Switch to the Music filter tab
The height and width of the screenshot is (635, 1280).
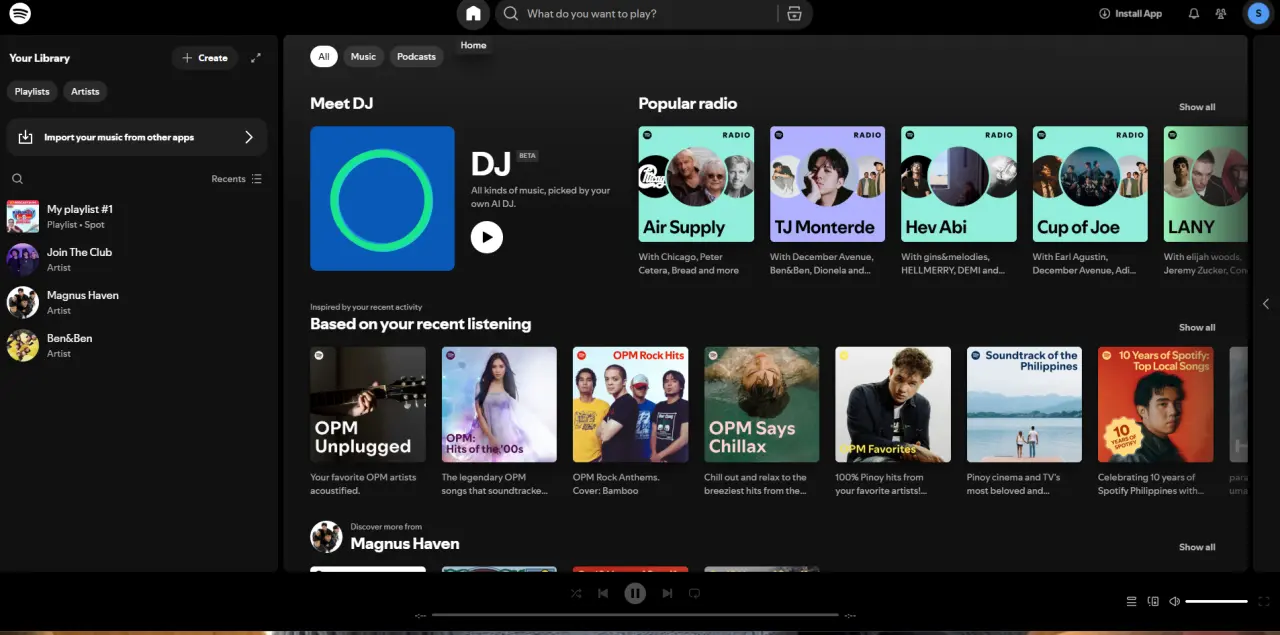click(363, 57)
